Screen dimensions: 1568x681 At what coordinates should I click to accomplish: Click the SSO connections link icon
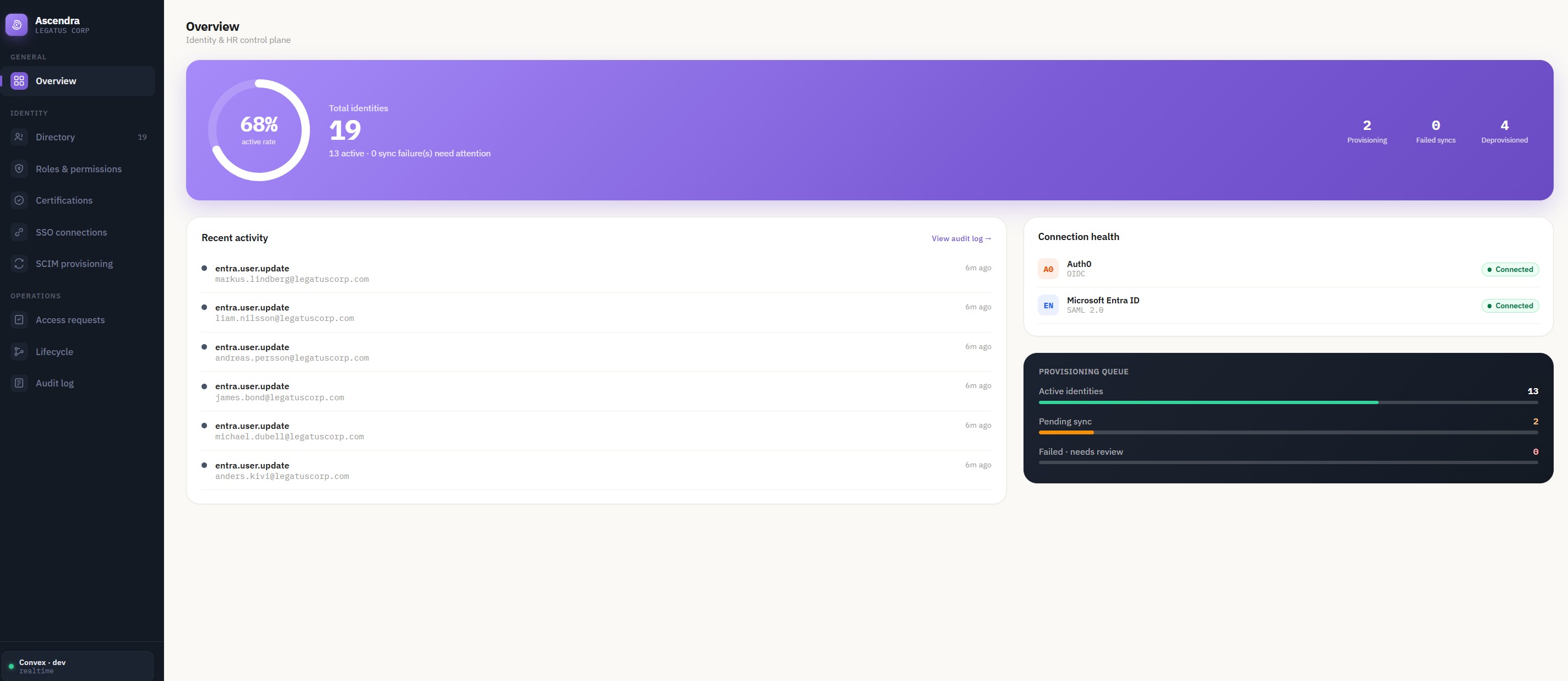pyautogui.click(x=19, y=232)
